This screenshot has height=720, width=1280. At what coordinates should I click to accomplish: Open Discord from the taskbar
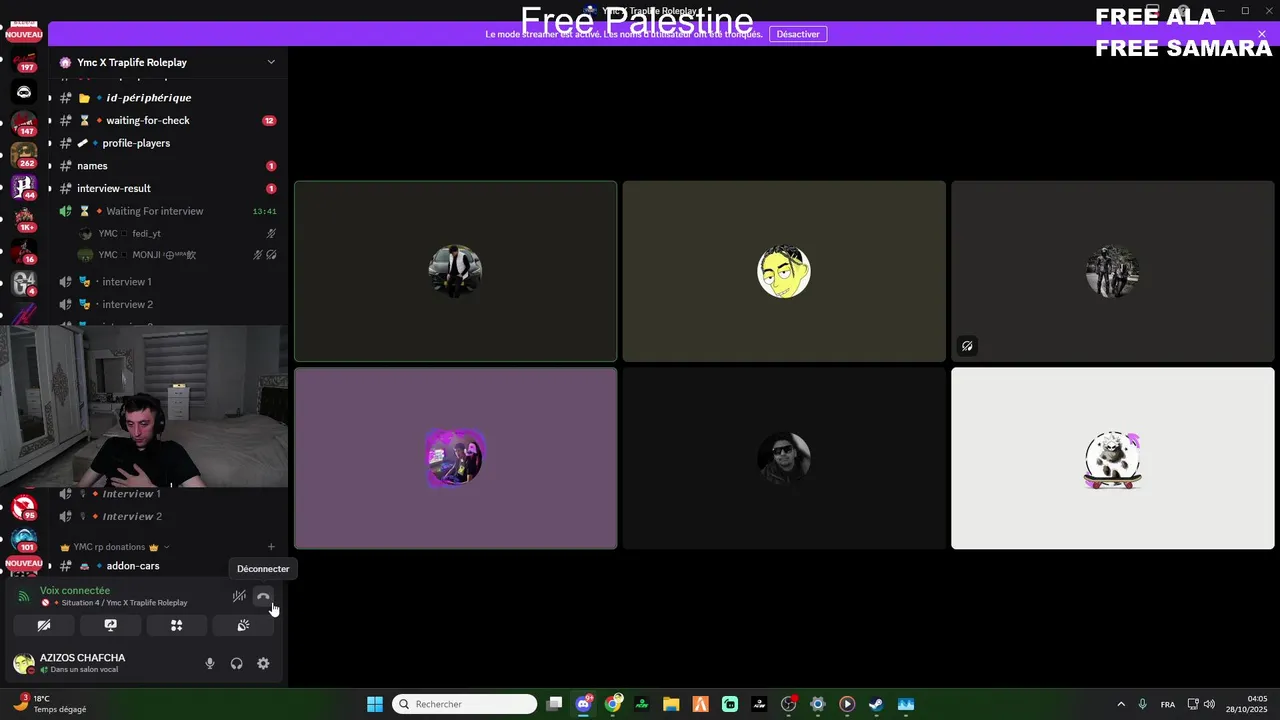584,704
